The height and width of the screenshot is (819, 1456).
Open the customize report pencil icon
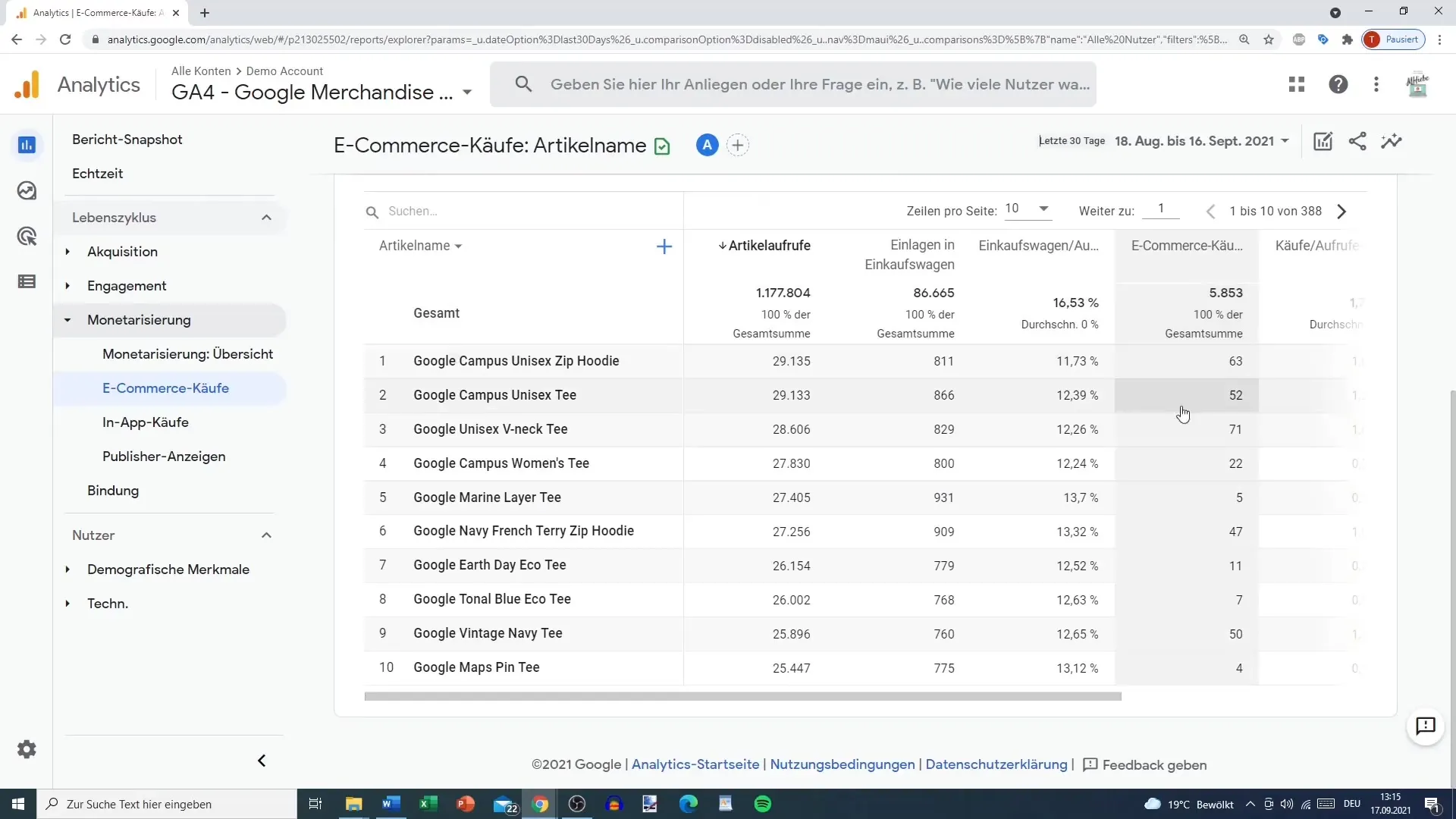click(1323, 141)
